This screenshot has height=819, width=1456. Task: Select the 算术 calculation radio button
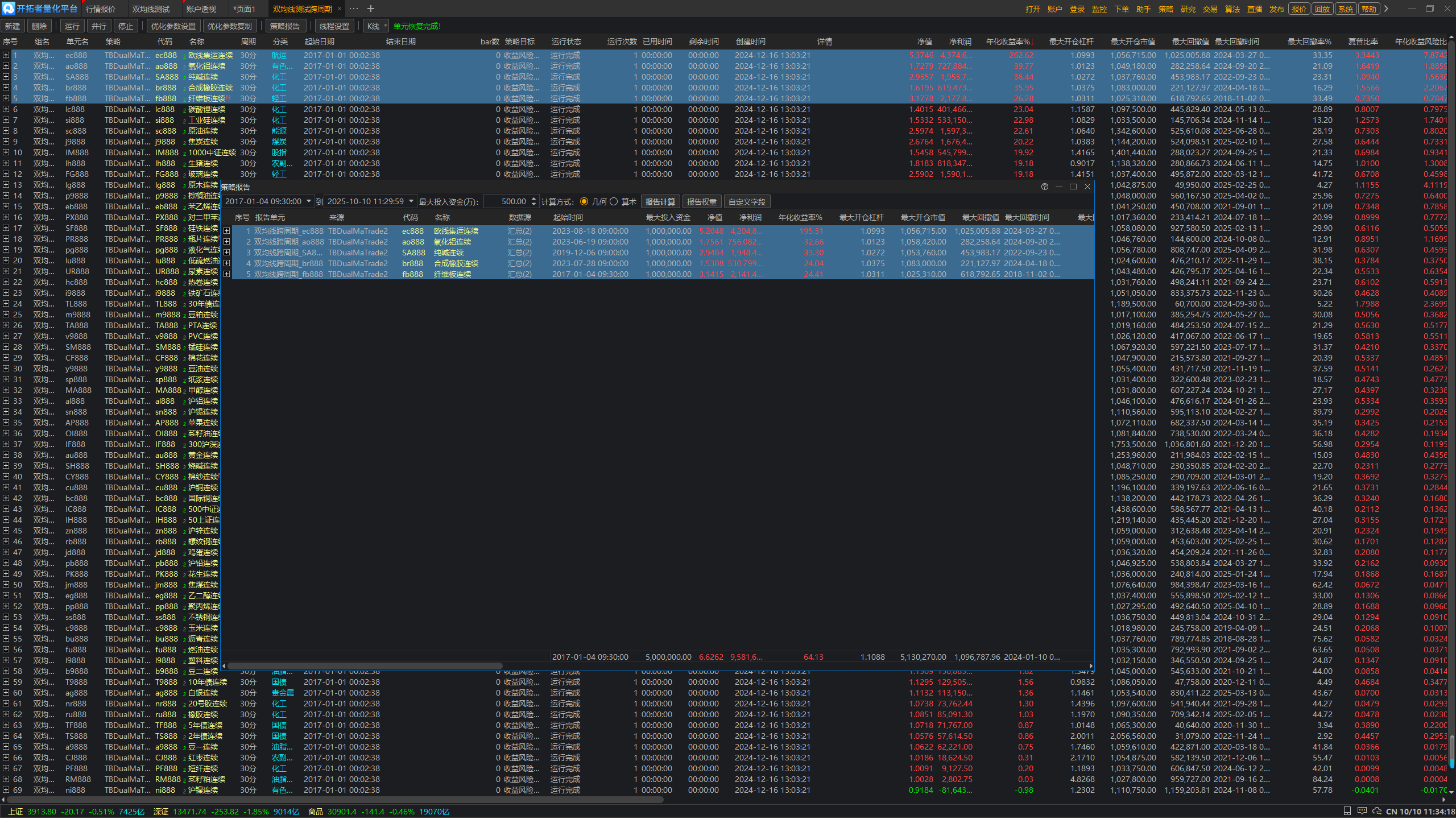point(614,202)
